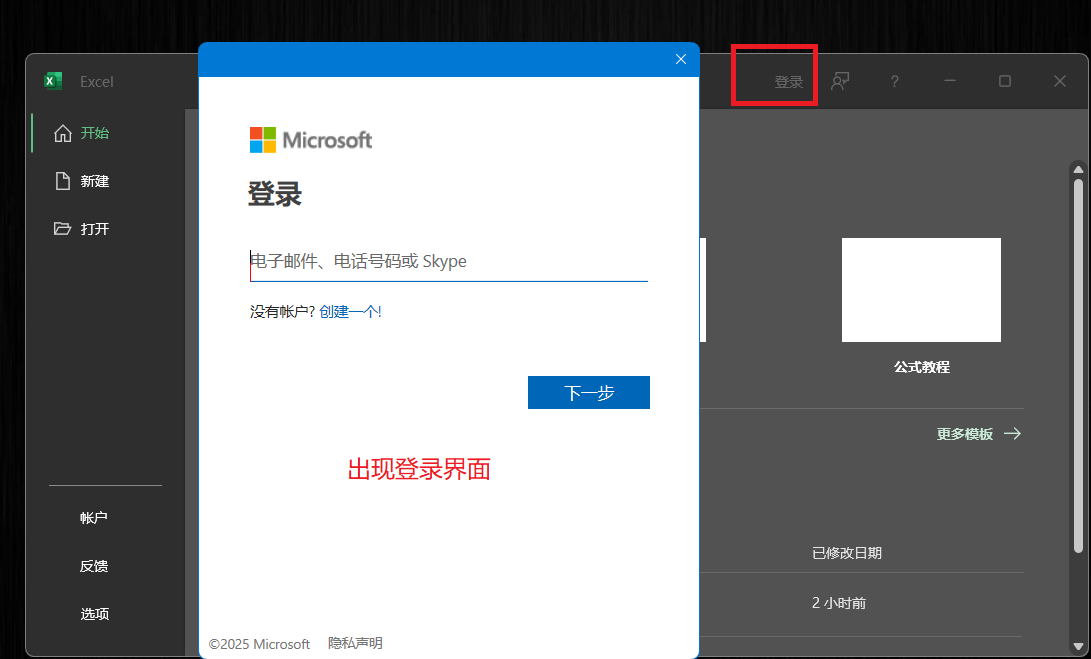Click the scrollbar down arrow
This screenshot has height=659, width=1091.
(x=1078, y=647)
